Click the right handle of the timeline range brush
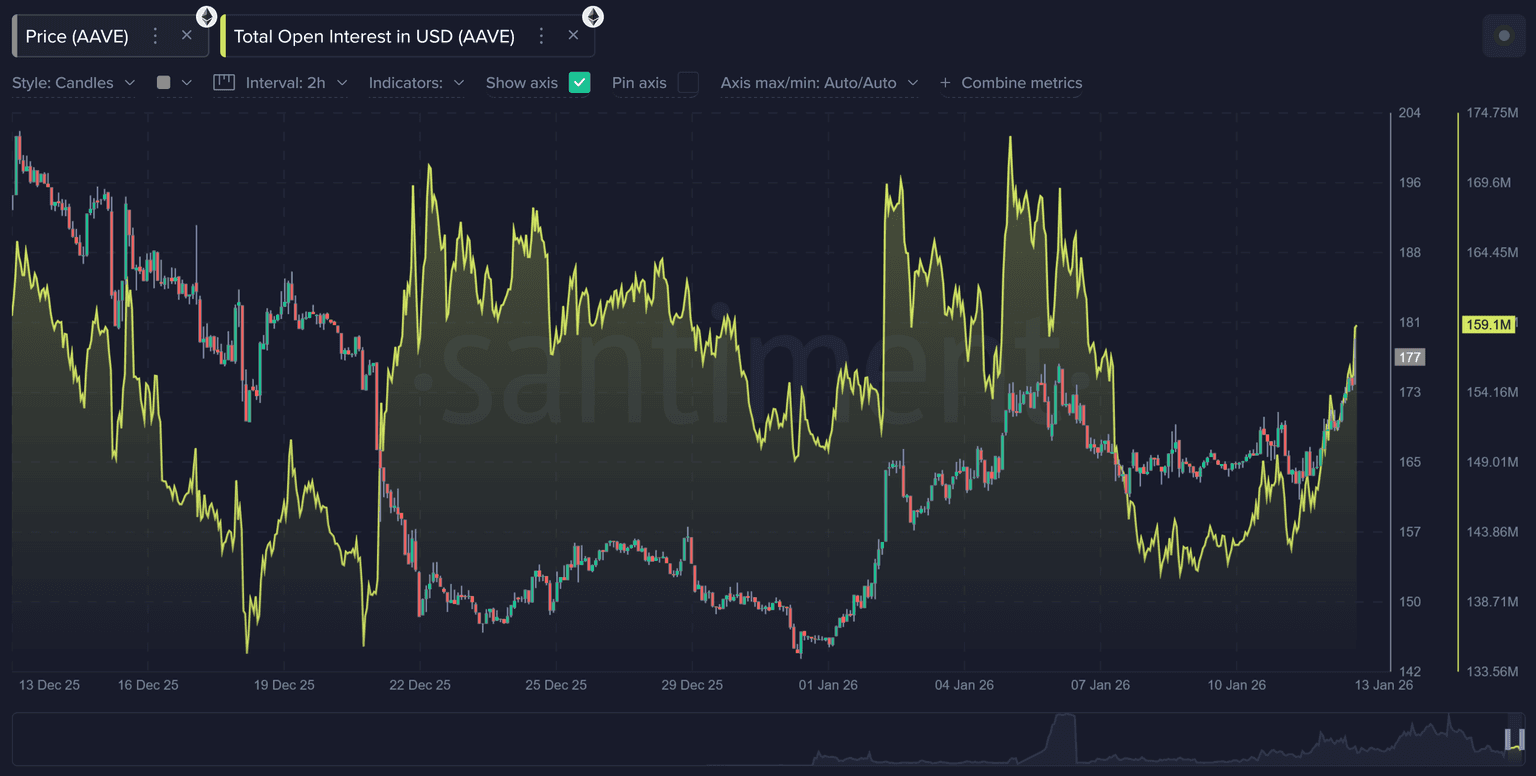This screenshot has height=776, width=1536. pyautogui.click(x=1522, y=740)
